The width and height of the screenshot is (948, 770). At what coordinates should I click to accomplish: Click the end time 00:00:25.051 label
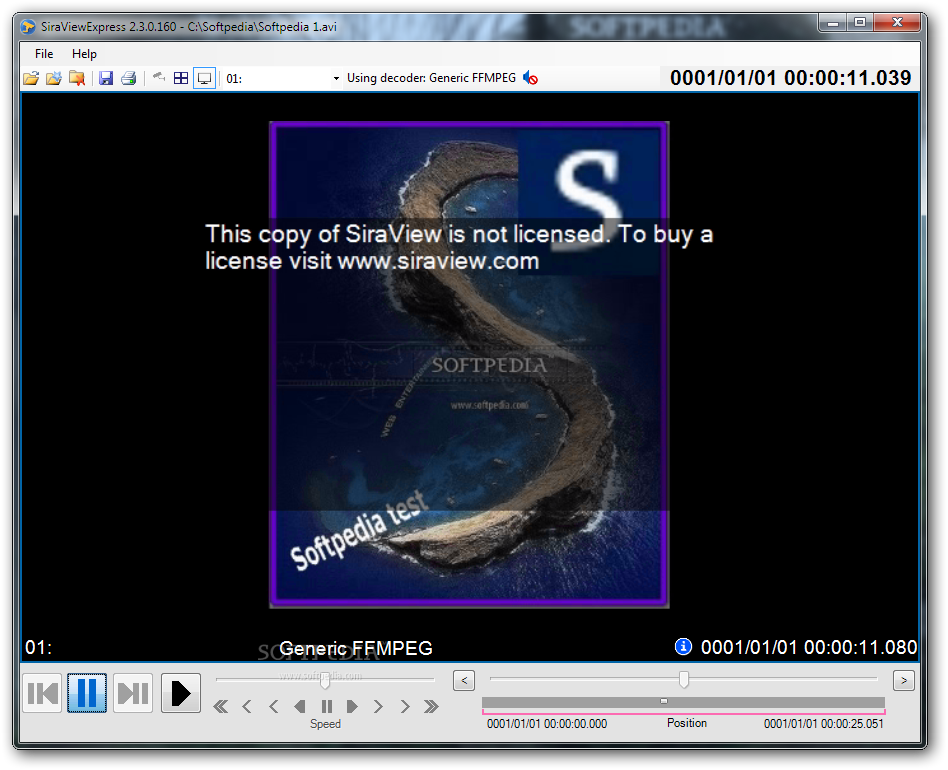[823, 723]
